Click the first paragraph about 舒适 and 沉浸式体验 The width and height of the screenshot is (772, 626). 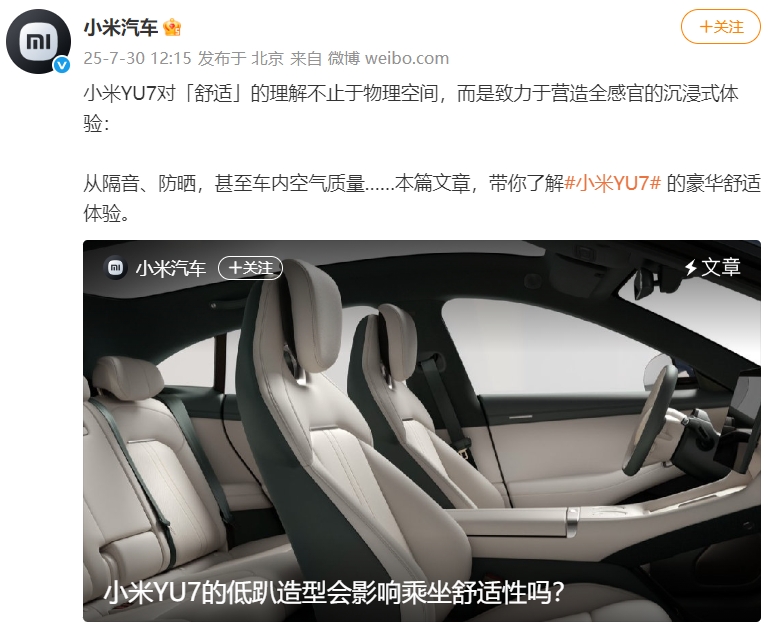pos(411,108)
